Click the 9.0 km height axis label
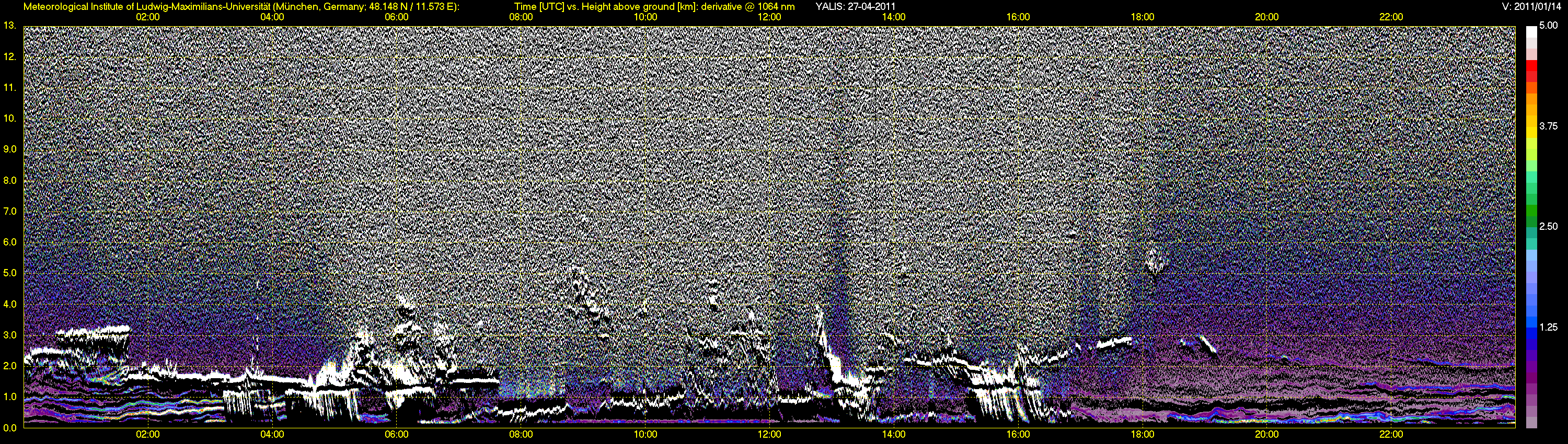Viewport: 1568px width, 444px height. 10,149
